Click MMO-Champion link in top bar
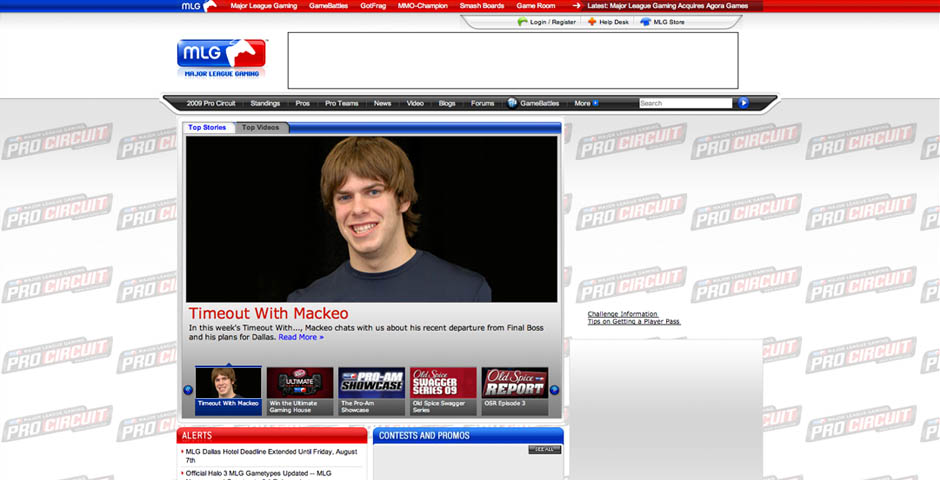This screenshot has height=480, width=940. [423, 6]
